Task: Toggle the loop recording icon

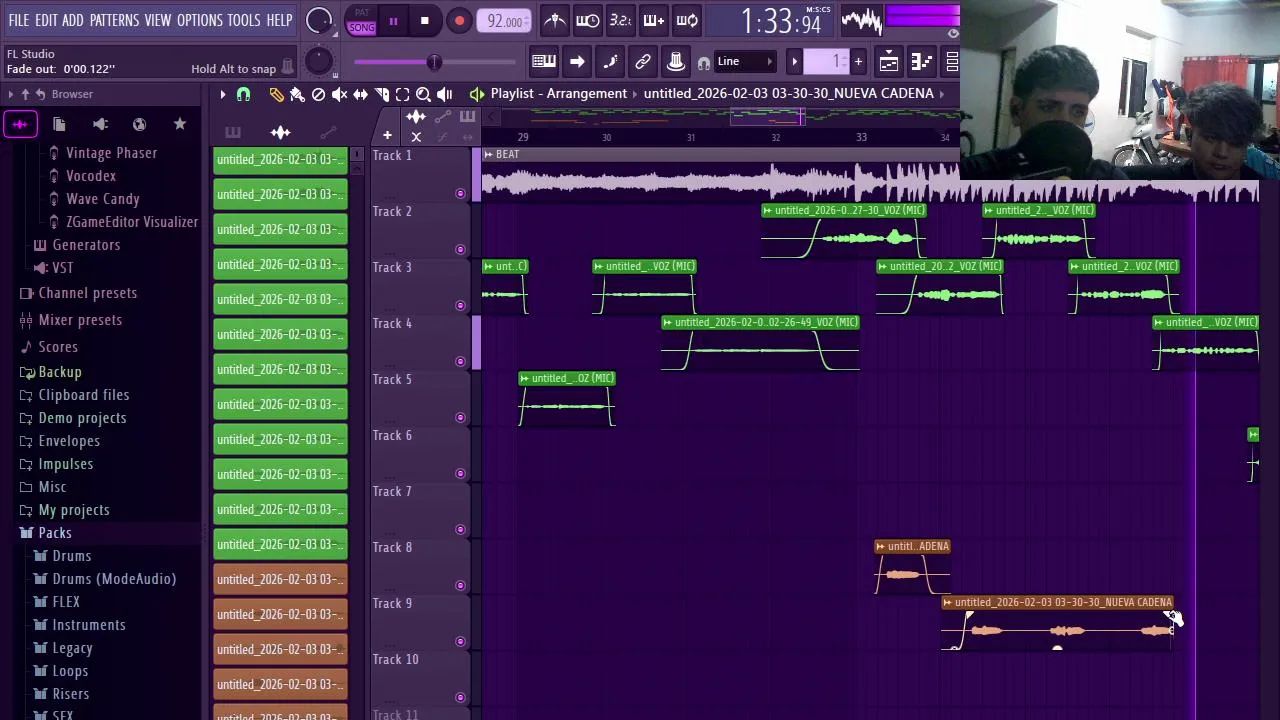Action: tap(687, 20)
